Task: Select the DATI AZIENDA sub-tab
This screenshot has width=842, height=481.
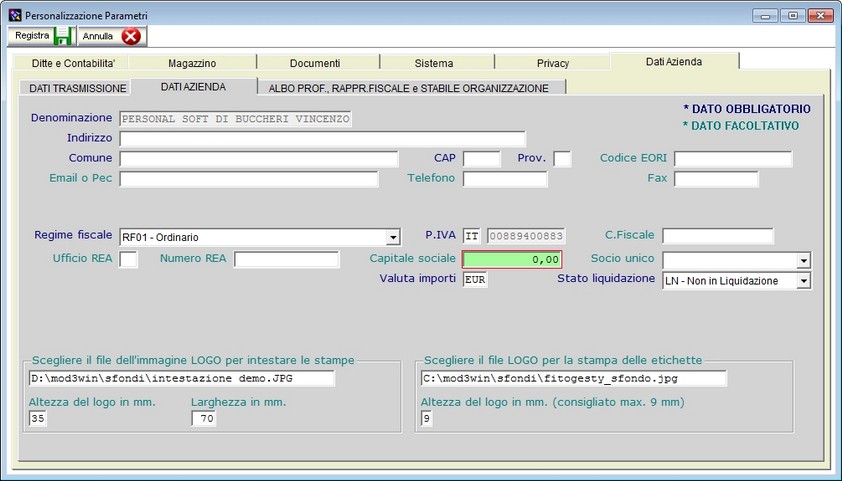Action: point(193,87)
